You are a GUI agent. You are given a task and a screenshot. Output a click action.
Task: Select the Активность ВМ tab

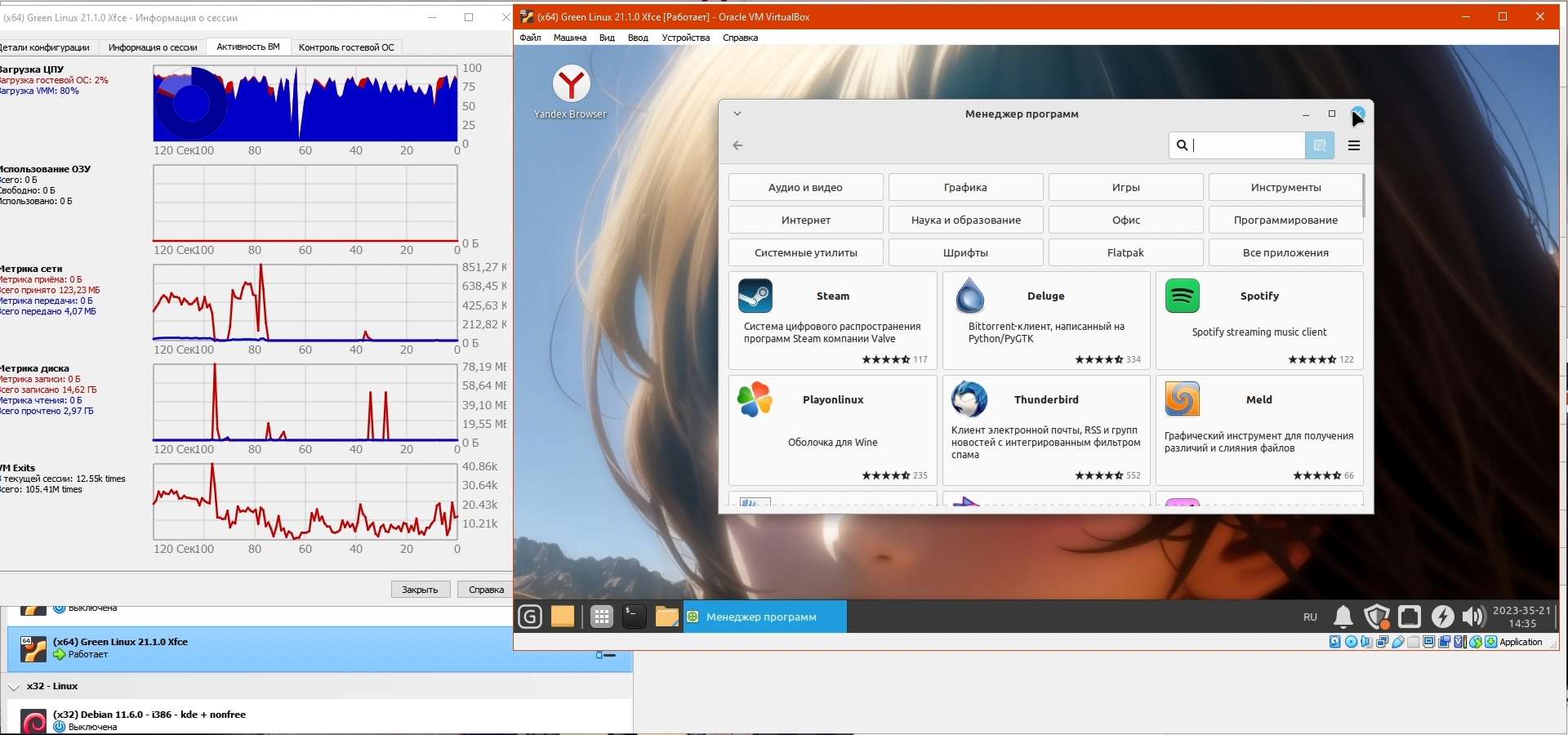tap(248, 47)
